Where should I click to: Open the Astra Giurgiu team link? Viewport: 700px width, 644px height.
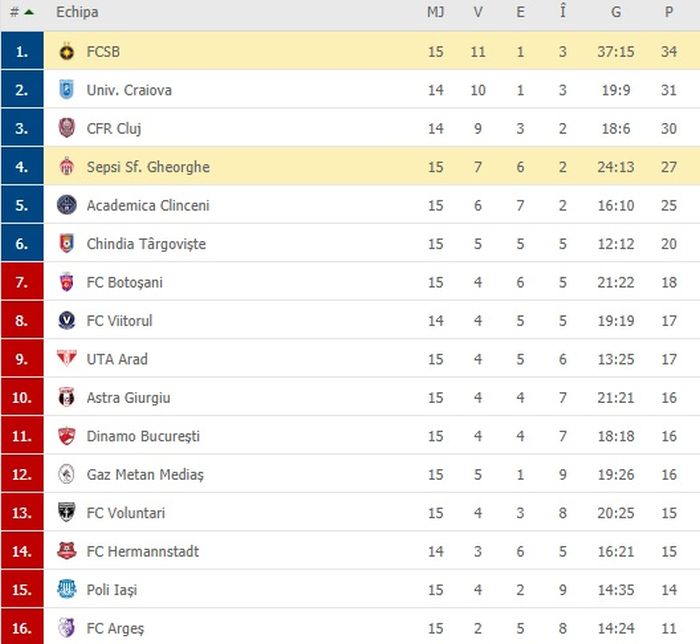pyautogui.click(x=128, y=398)
